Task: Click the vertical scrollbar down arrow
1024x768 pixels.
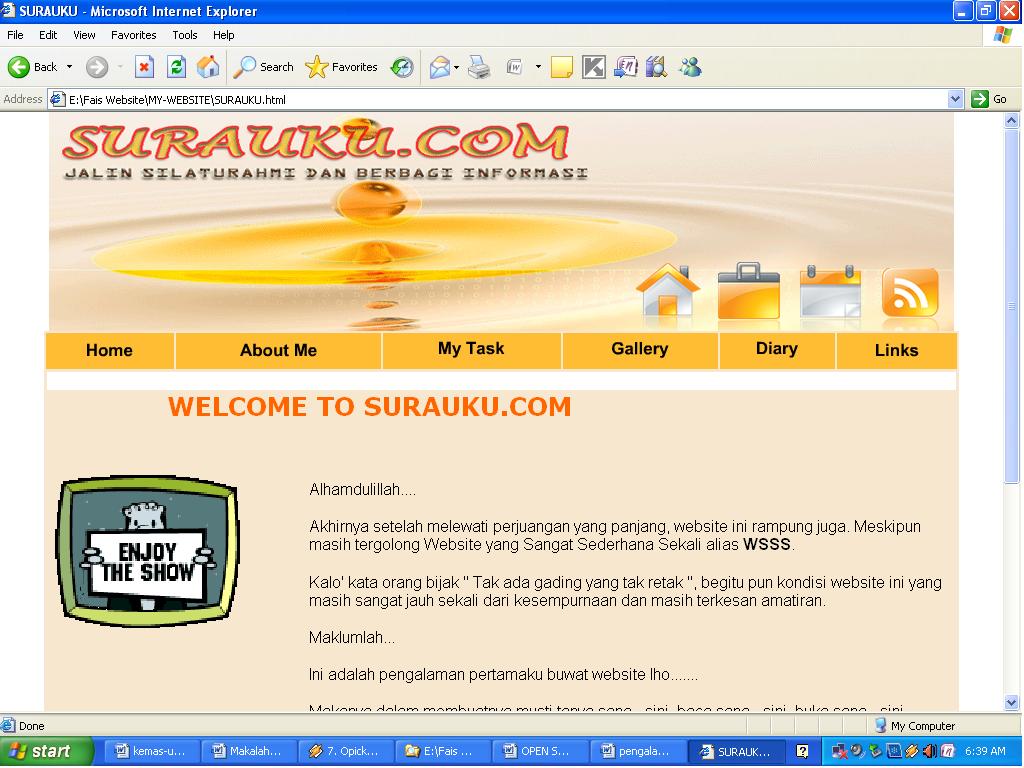Action: (1012, 703)
